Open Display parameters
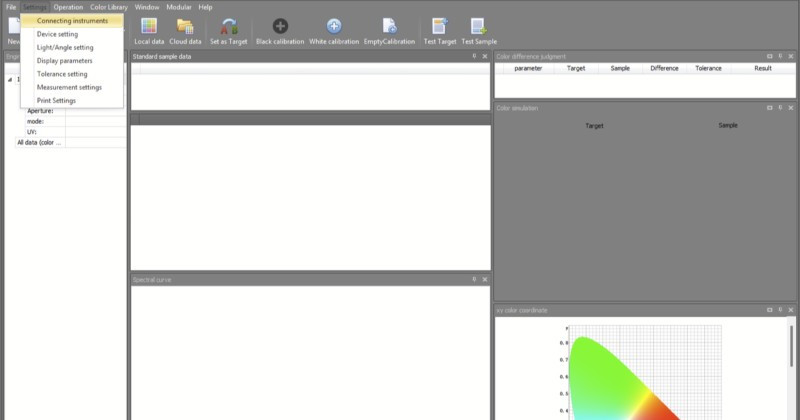Viewport: 800px width, 420px height. tap(72, 61)
